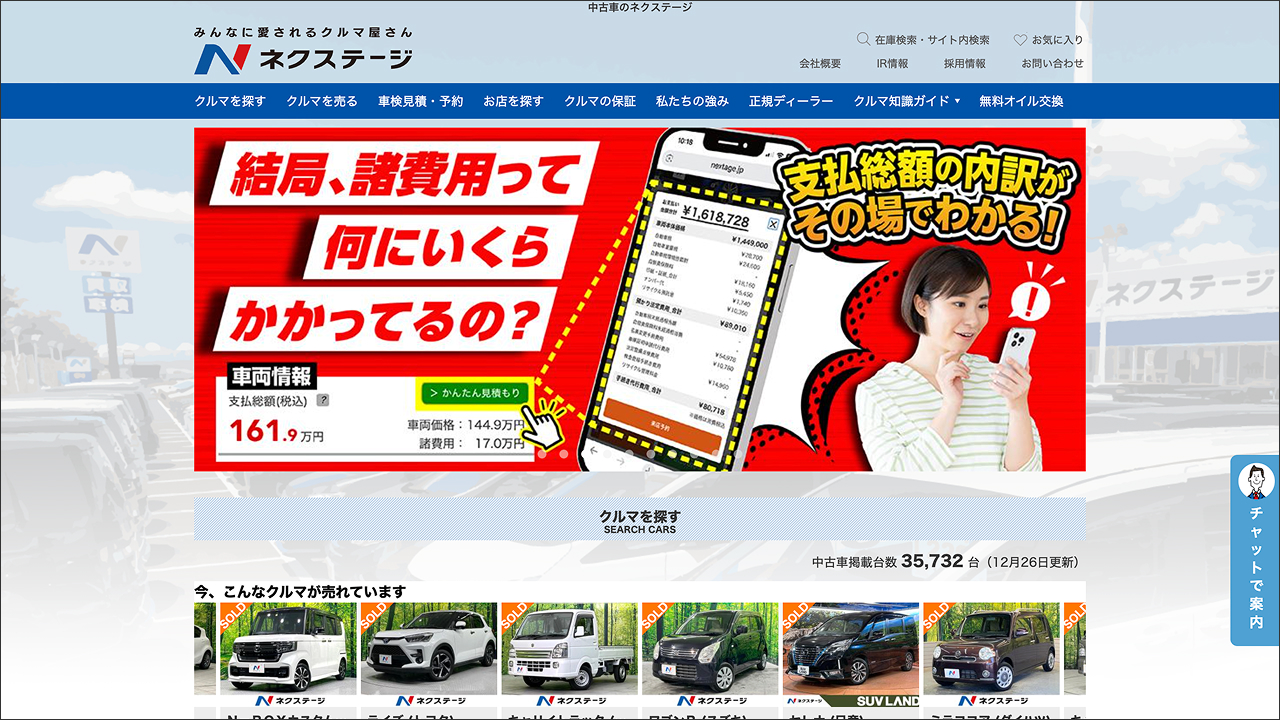Click the heart icon next to お気に入り
The height and width of the screenshot is (720, 1280).
point(1022,39)
